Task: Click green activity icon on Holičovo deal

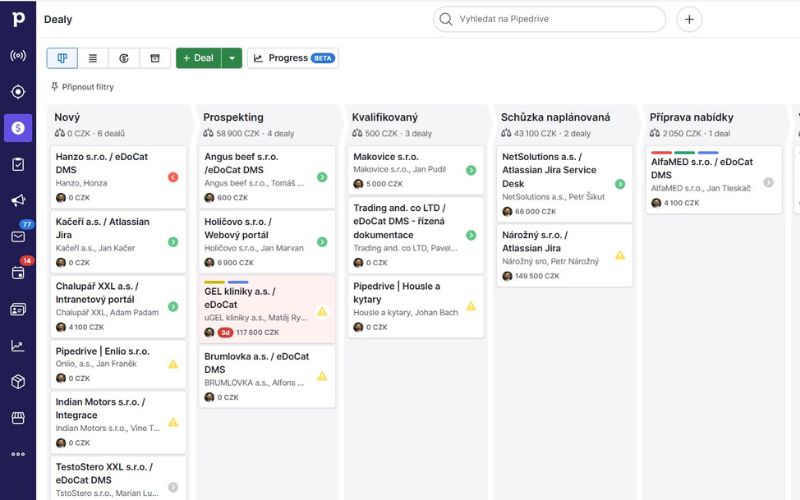Action: 322,242
